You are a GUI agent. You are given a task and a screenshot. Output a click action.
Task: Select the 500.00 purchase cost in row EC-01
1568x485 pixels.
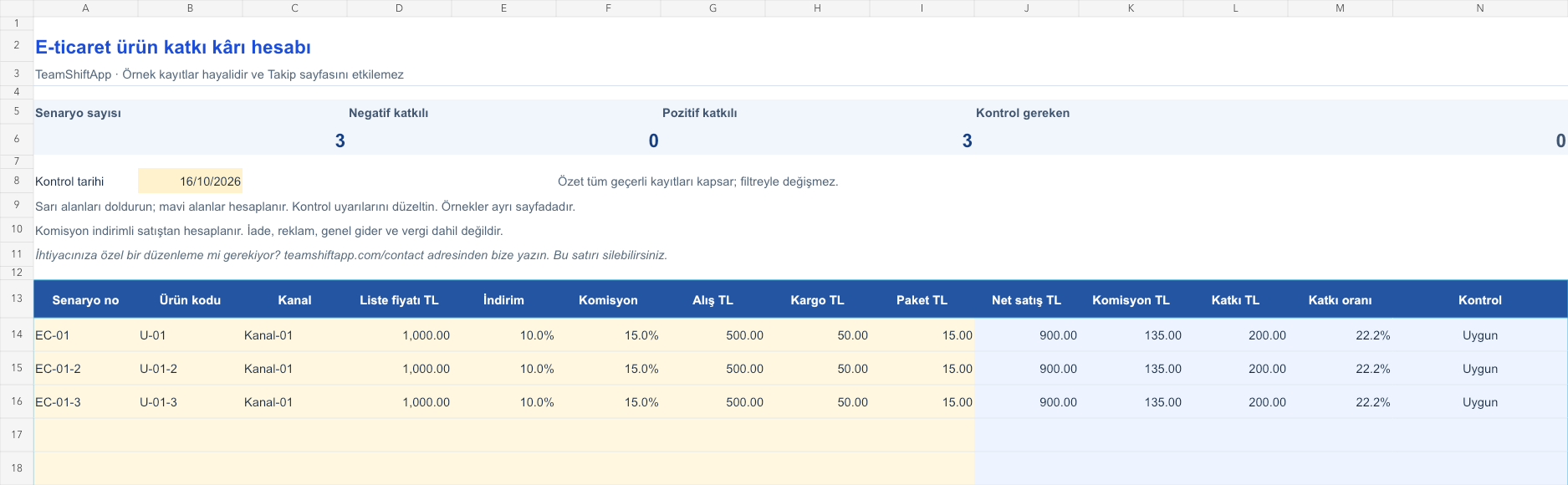point(712,335)
